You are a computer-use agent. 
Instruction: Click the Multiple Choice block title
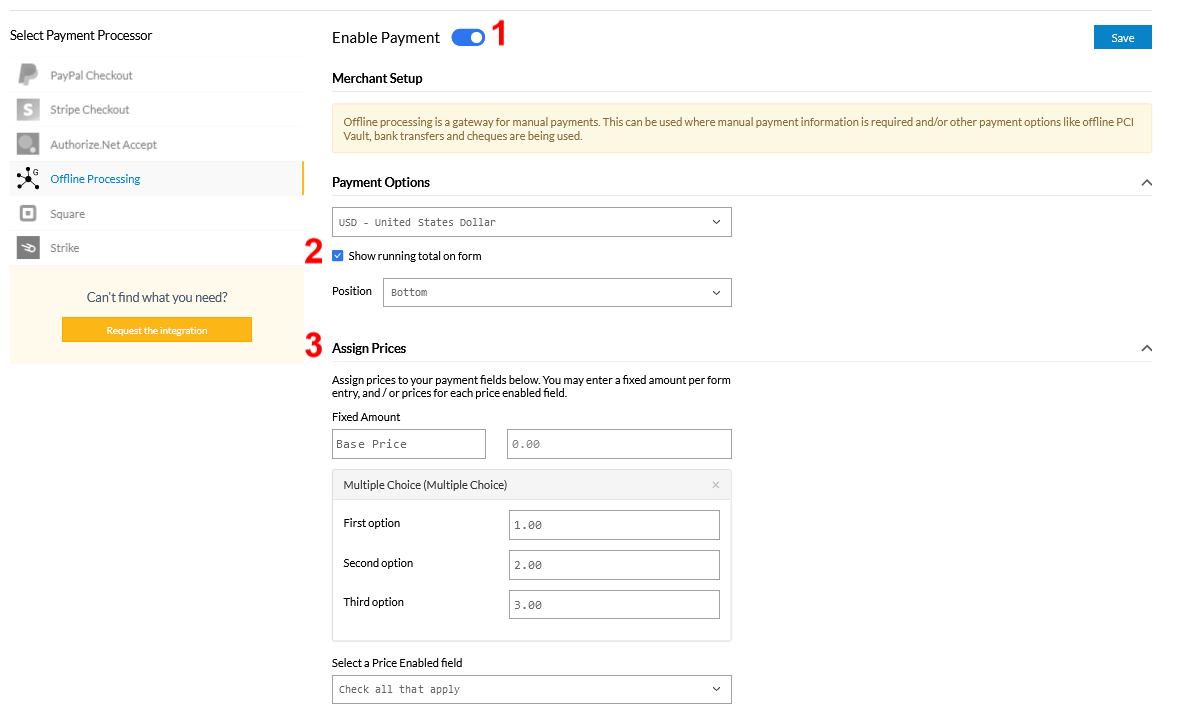click(x=425, y=485)
